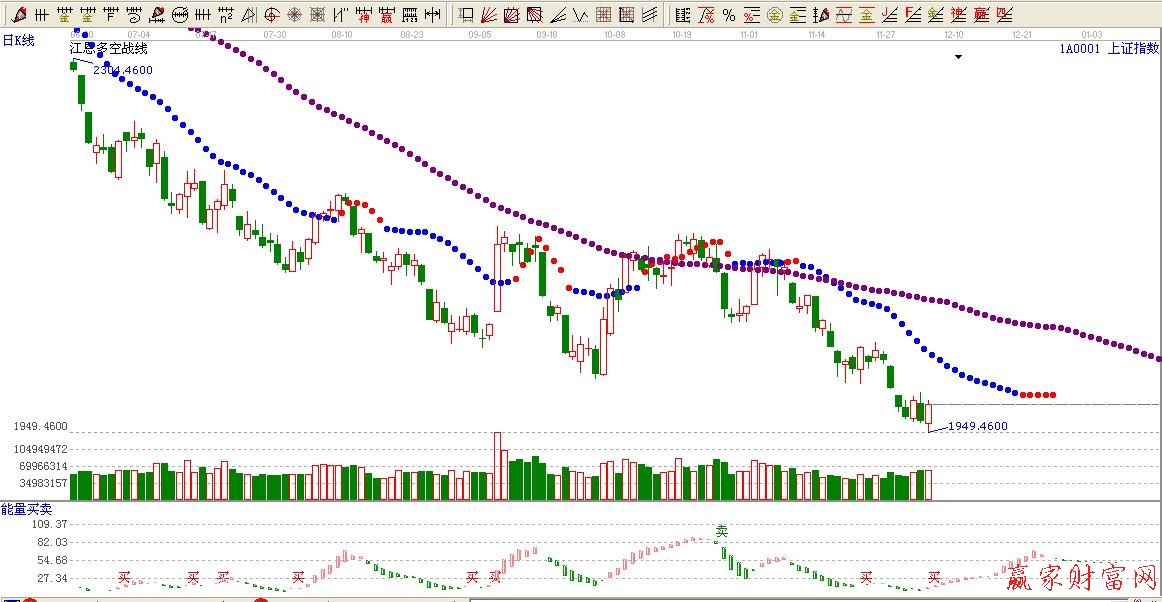This screenshot has width=1162, height=602.
Task: Click the plain percent sign icon
Action: pyautogui.click(x=728, y=14)
